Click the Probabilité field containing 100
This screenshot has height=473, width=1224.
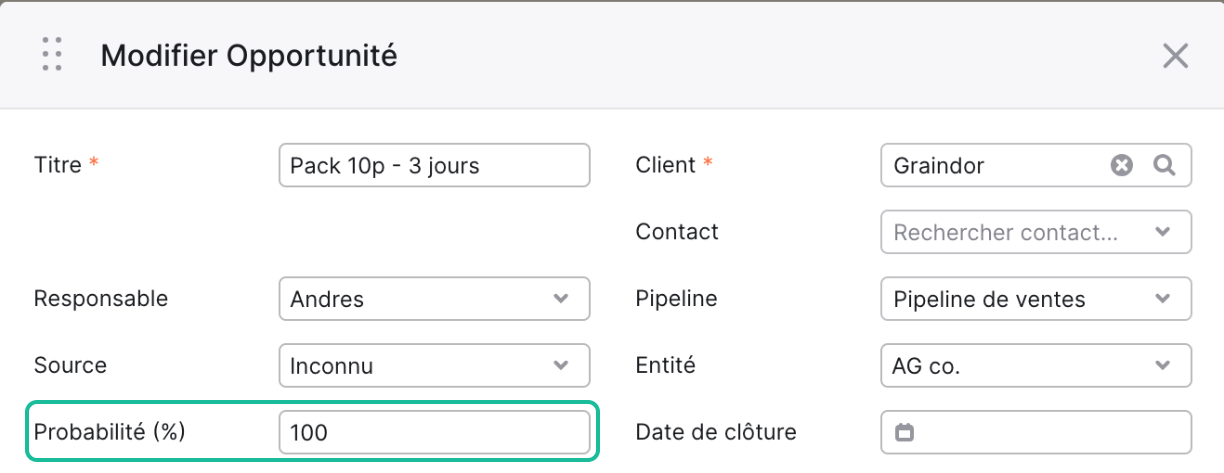click(434, 433)
